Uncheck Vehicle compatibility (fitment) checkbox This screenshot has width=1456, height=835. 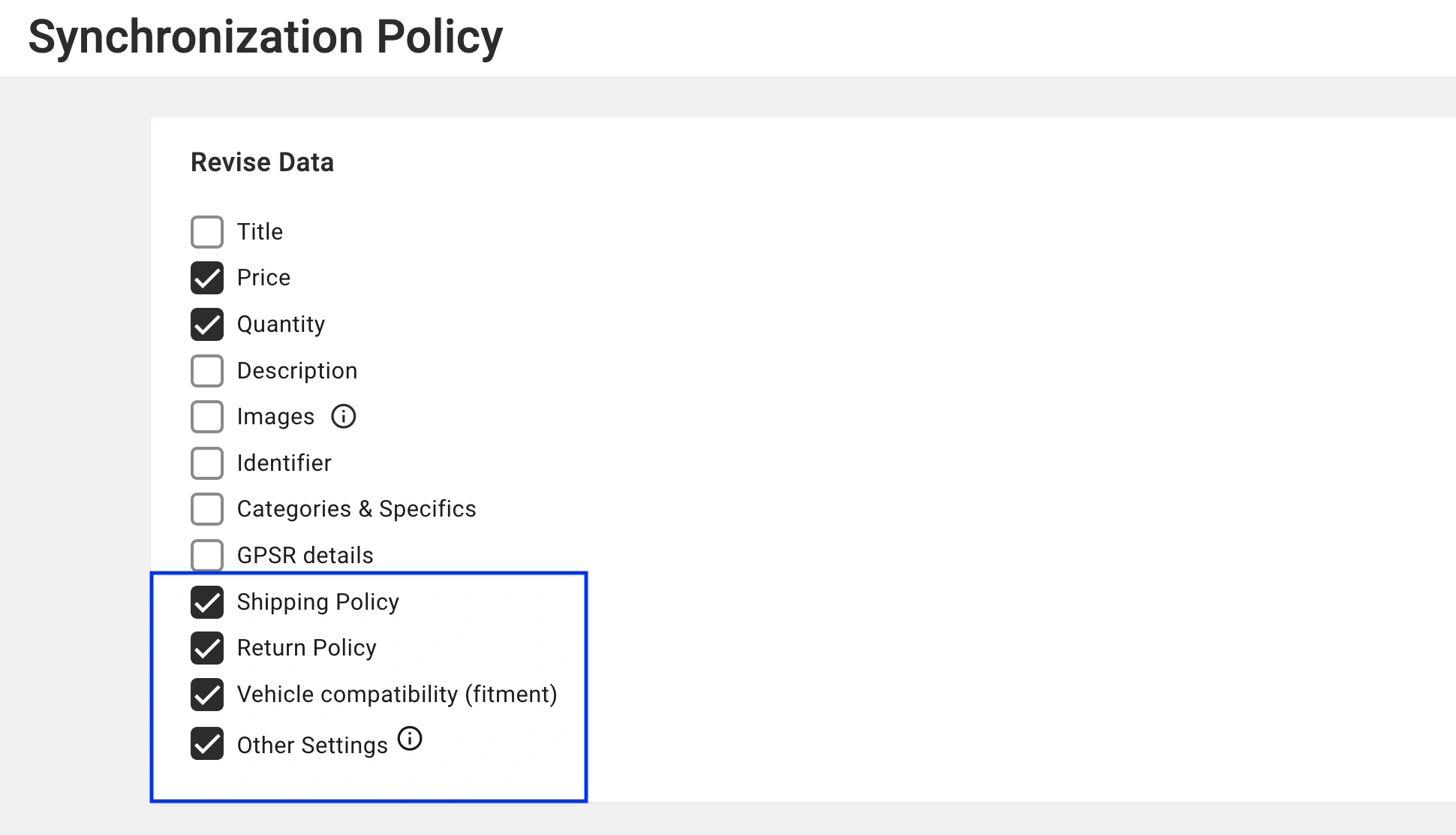(207, 695)
